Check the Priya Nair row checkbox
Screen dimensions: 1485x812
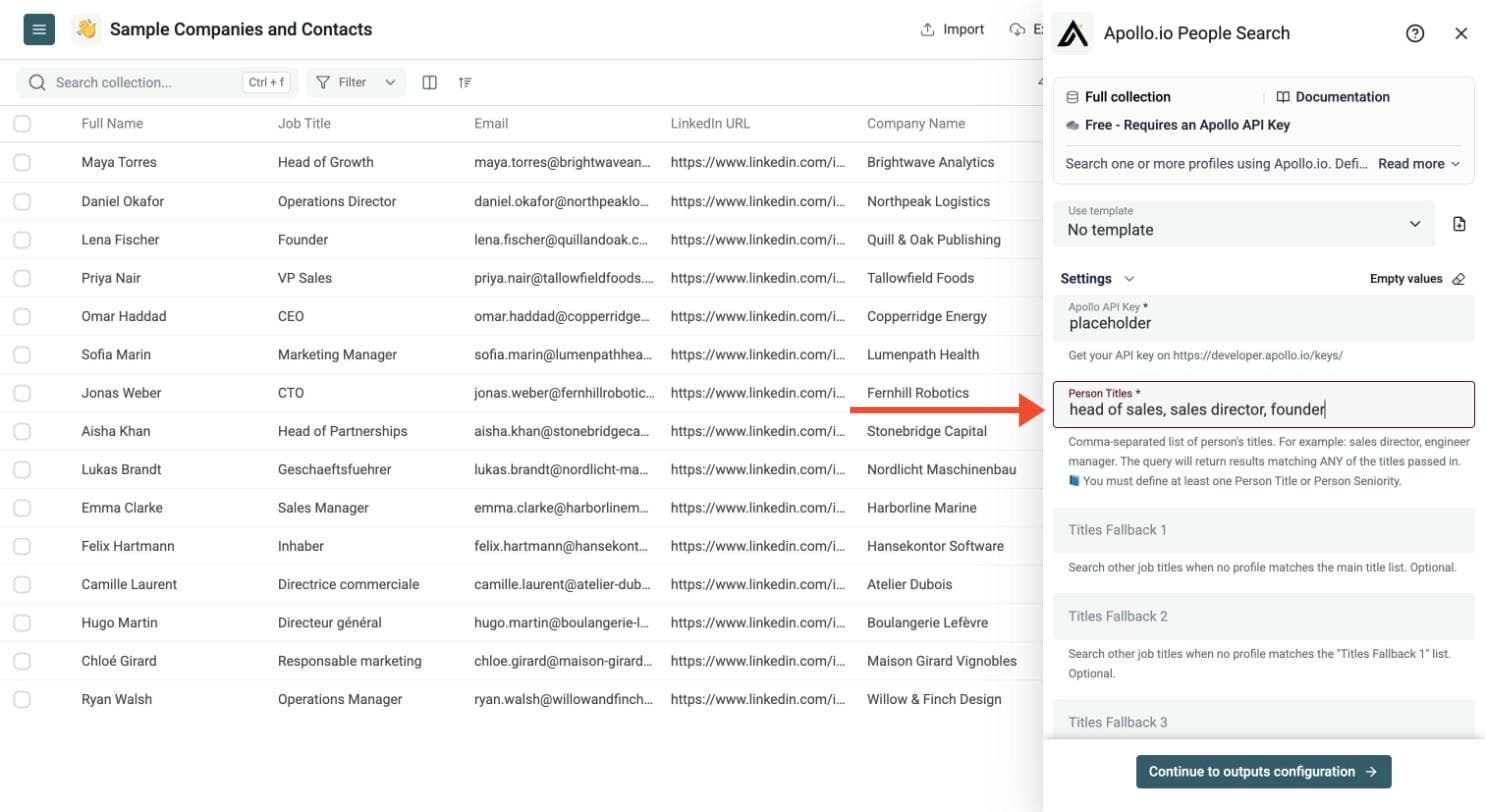coord(22,278)
